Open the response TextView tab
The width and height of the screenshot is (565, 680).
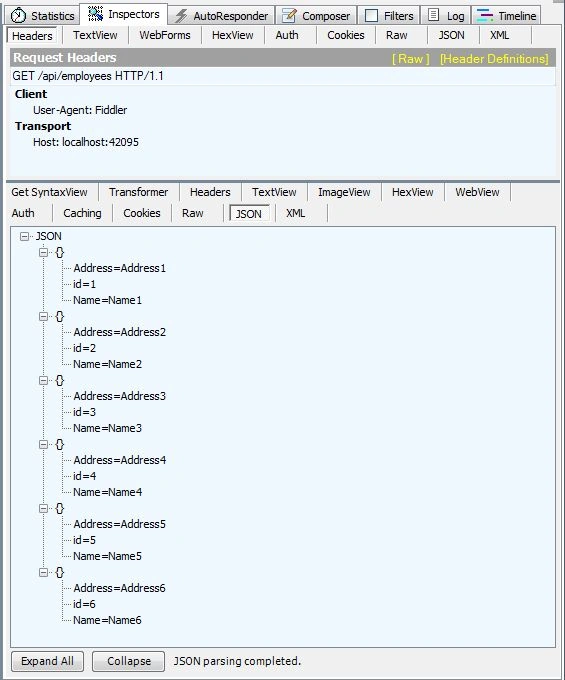(274, 192)
